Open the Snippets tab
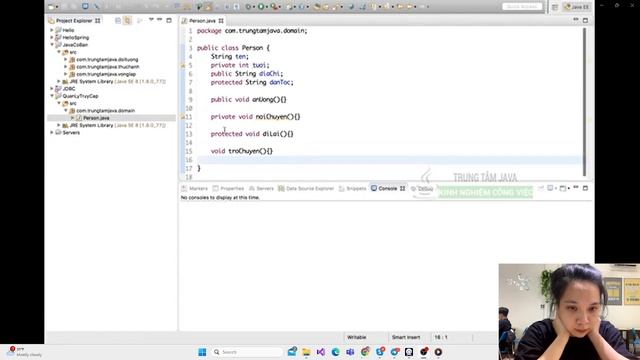Screen dimensions: 640x360 pyautogui.click(x=353, y=189)
